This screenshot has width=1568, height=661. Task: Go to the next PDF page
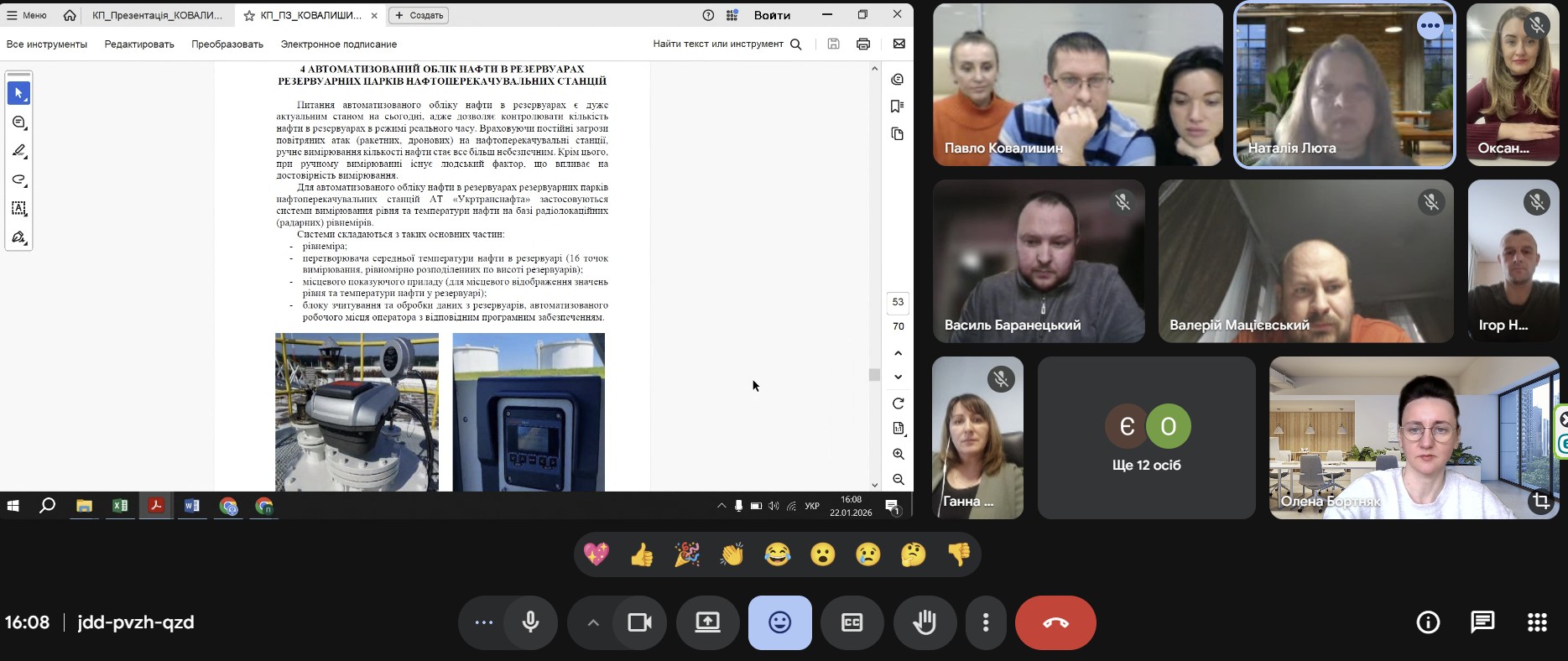899,377
